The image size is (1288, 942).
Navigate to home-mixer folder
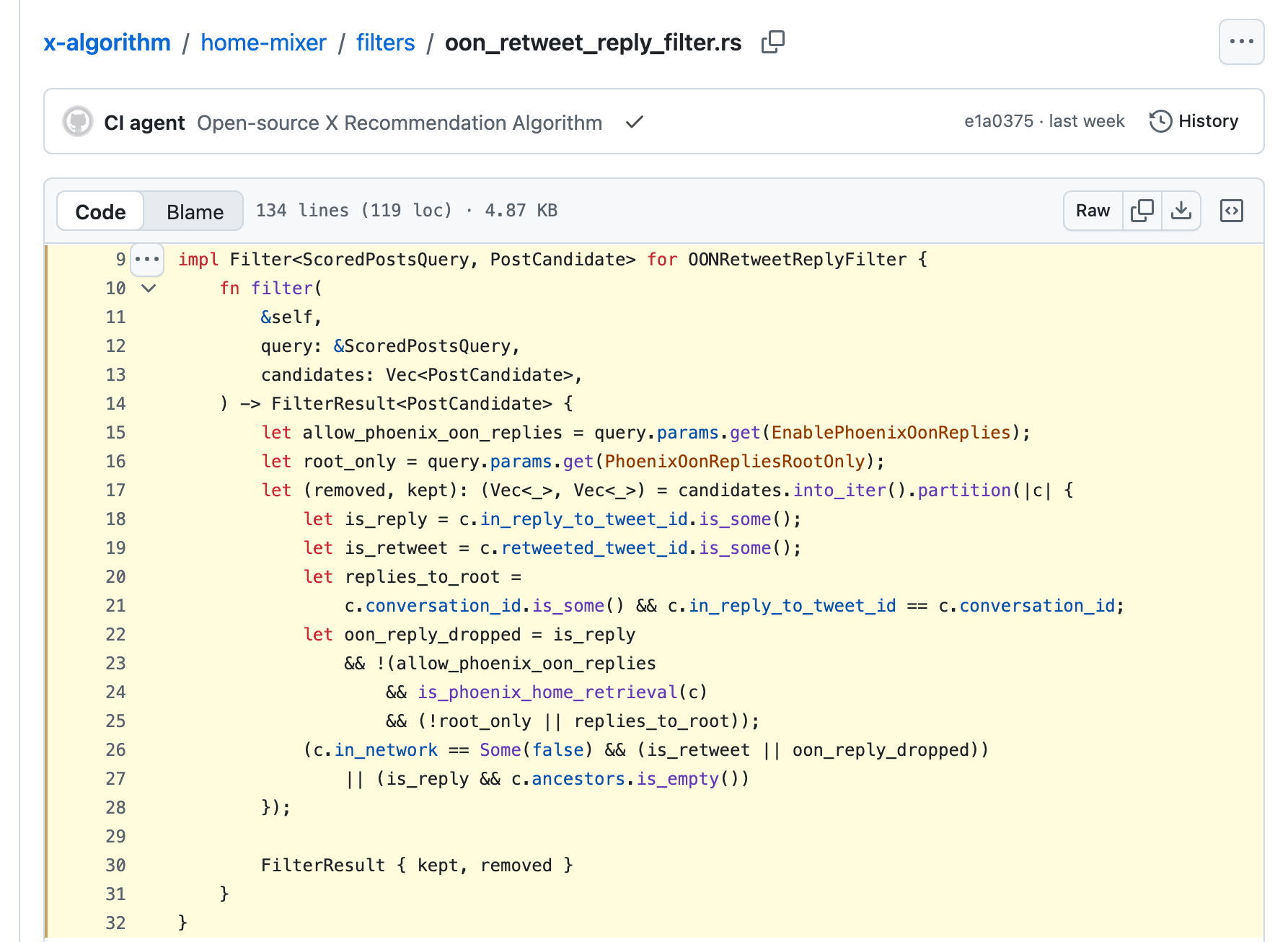pyautogui.click(x=263, y=43)
